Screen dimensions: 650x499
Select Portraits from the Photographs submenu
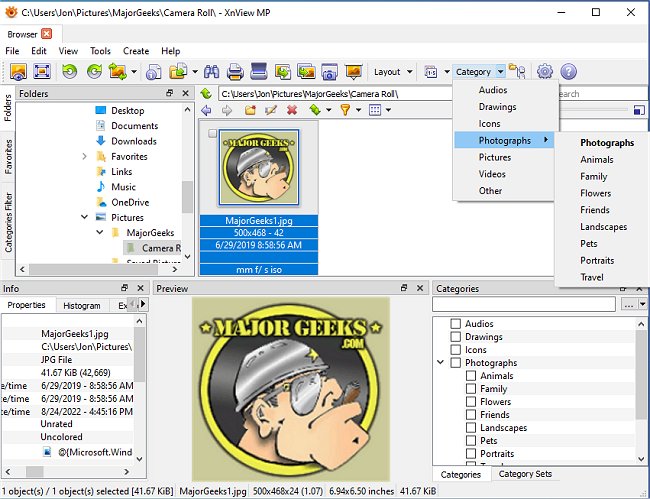[x=597, y=260]
